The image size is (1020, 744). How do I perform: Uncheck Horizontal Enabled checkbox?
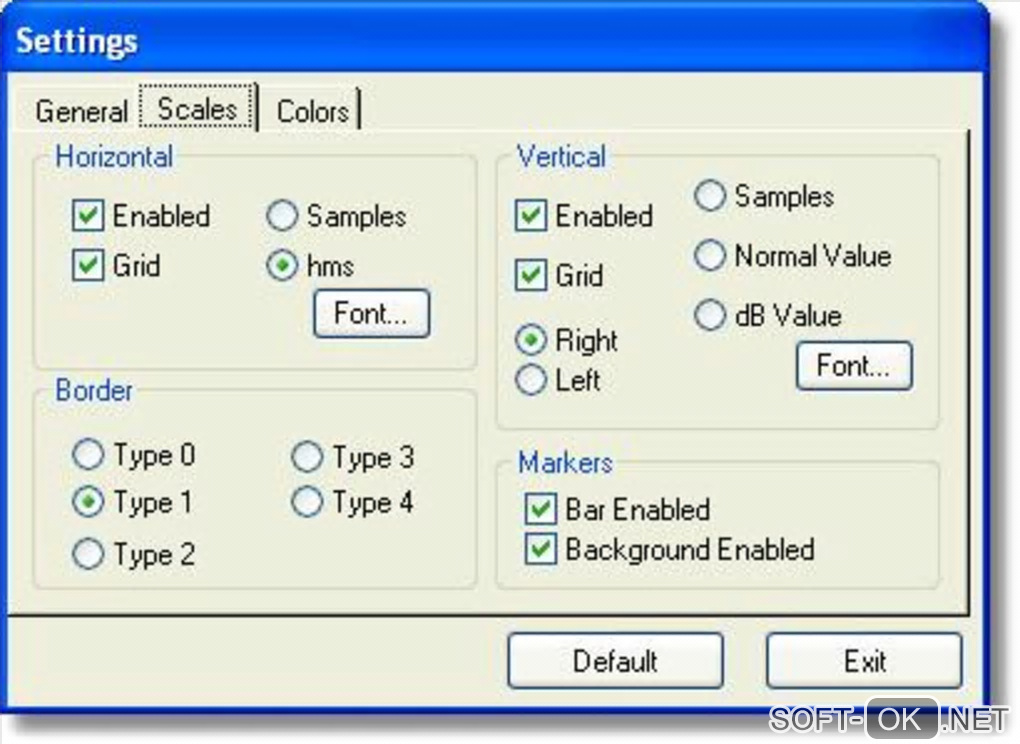89,216
